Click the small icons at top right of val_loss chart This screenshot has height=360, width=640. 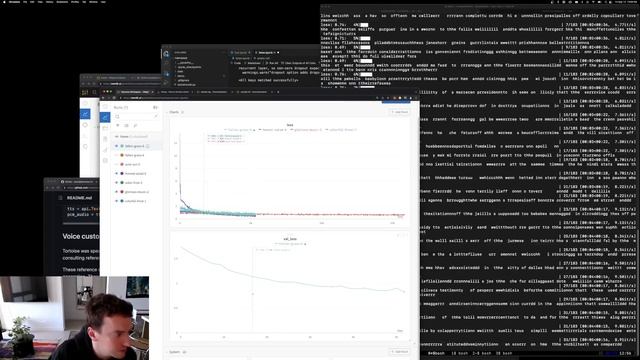(401, 235)
